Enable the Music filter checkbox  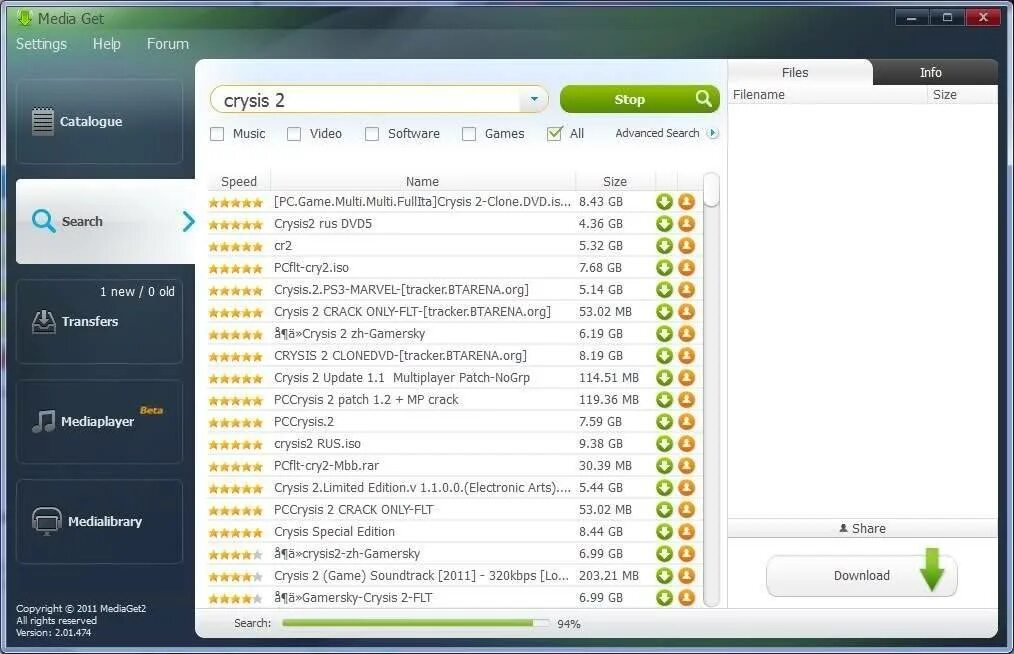coord(217,134)
